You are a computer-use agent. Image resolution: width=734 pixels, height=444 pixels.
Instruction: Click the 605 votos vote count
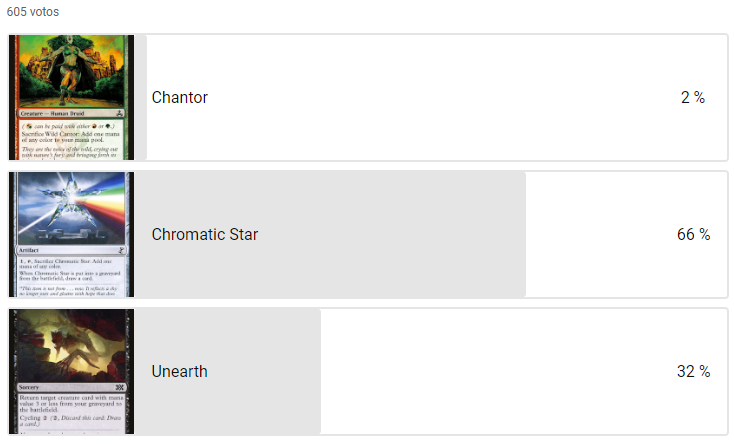pyautogui.click(x=33, y=12)
